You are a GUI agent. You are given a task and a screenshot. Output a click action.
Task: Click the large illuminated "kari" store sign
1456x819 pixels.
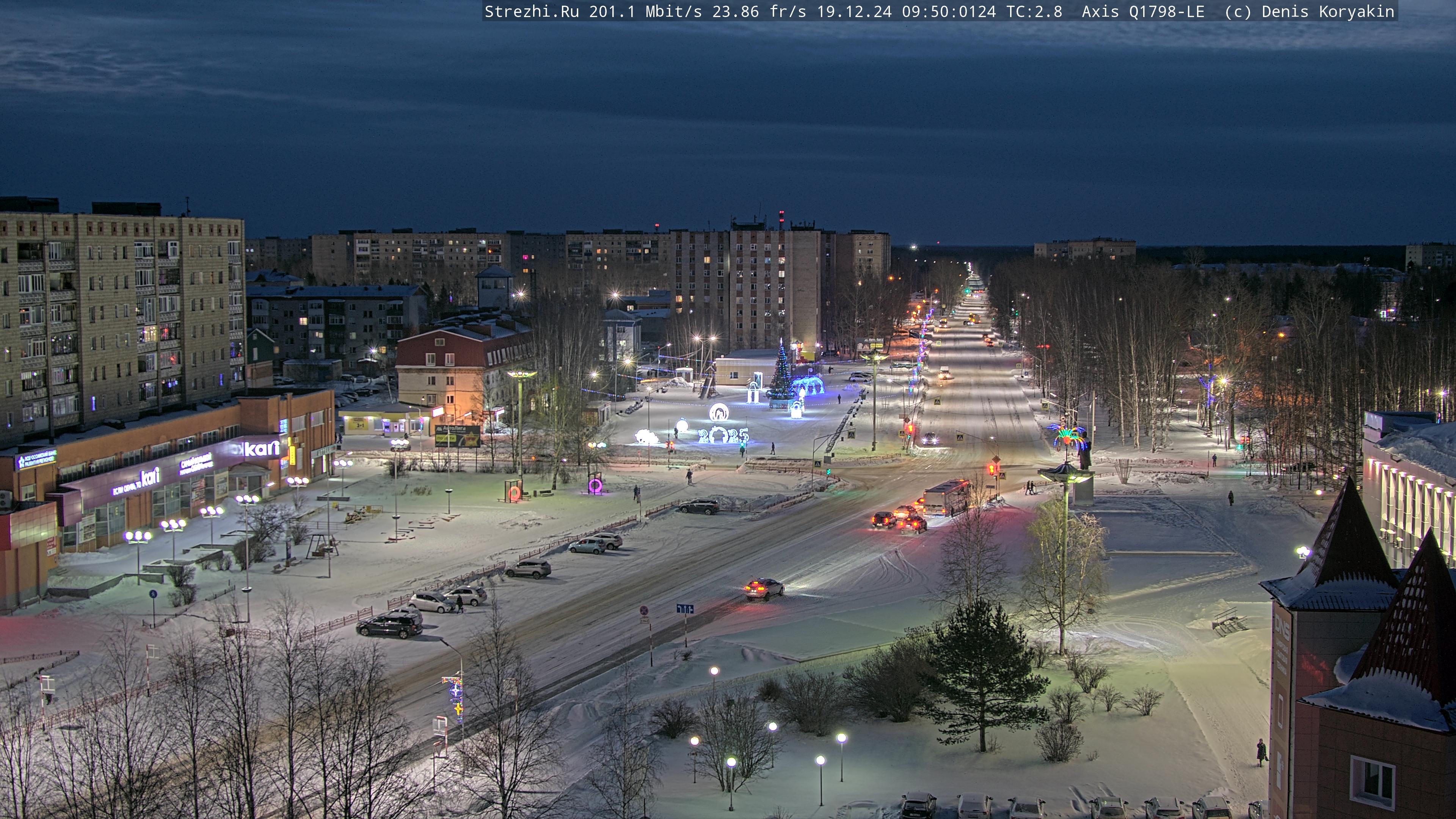coord(262,449)
